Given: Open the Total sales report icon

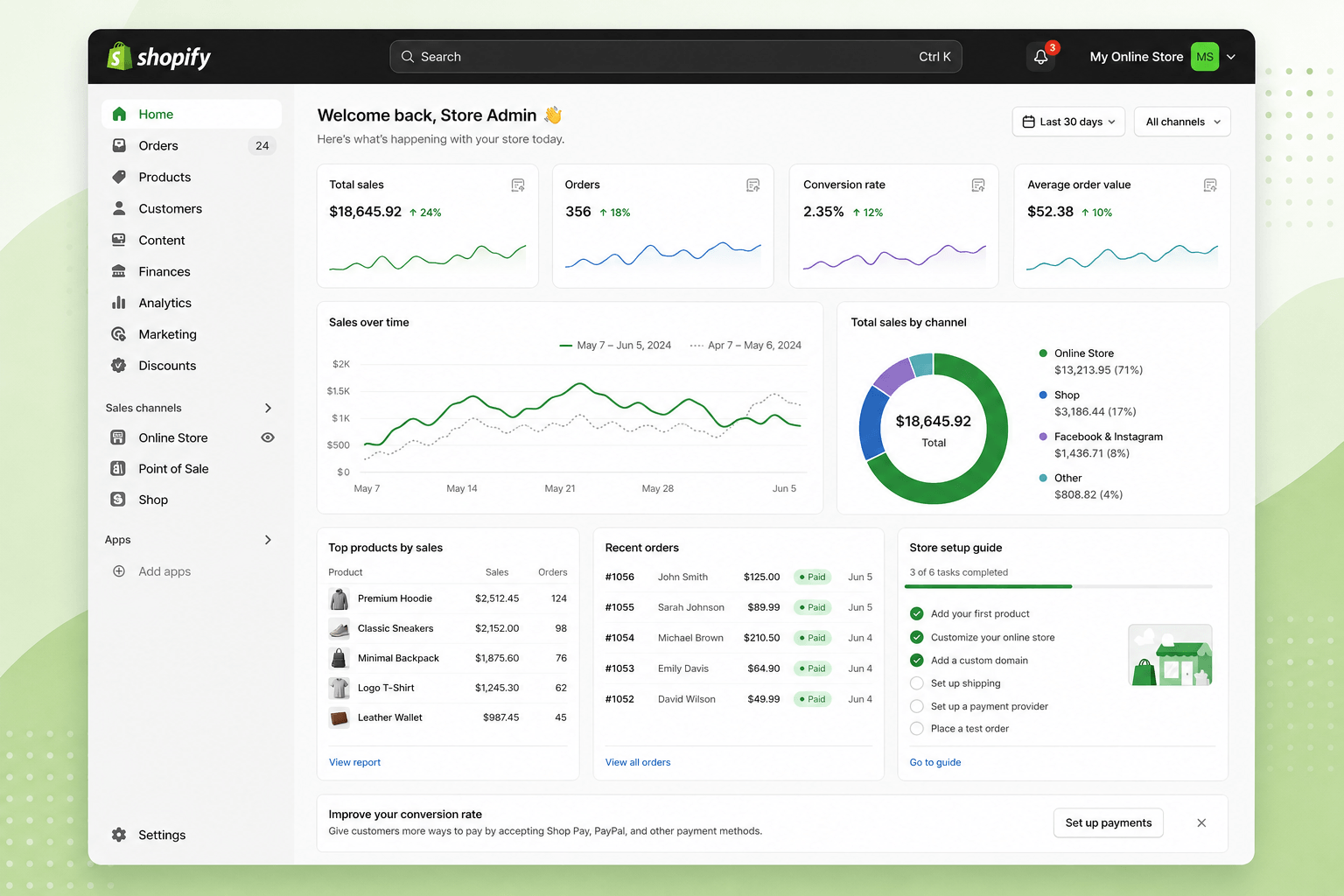Looking at the screenshot, I should pos(518,185).
